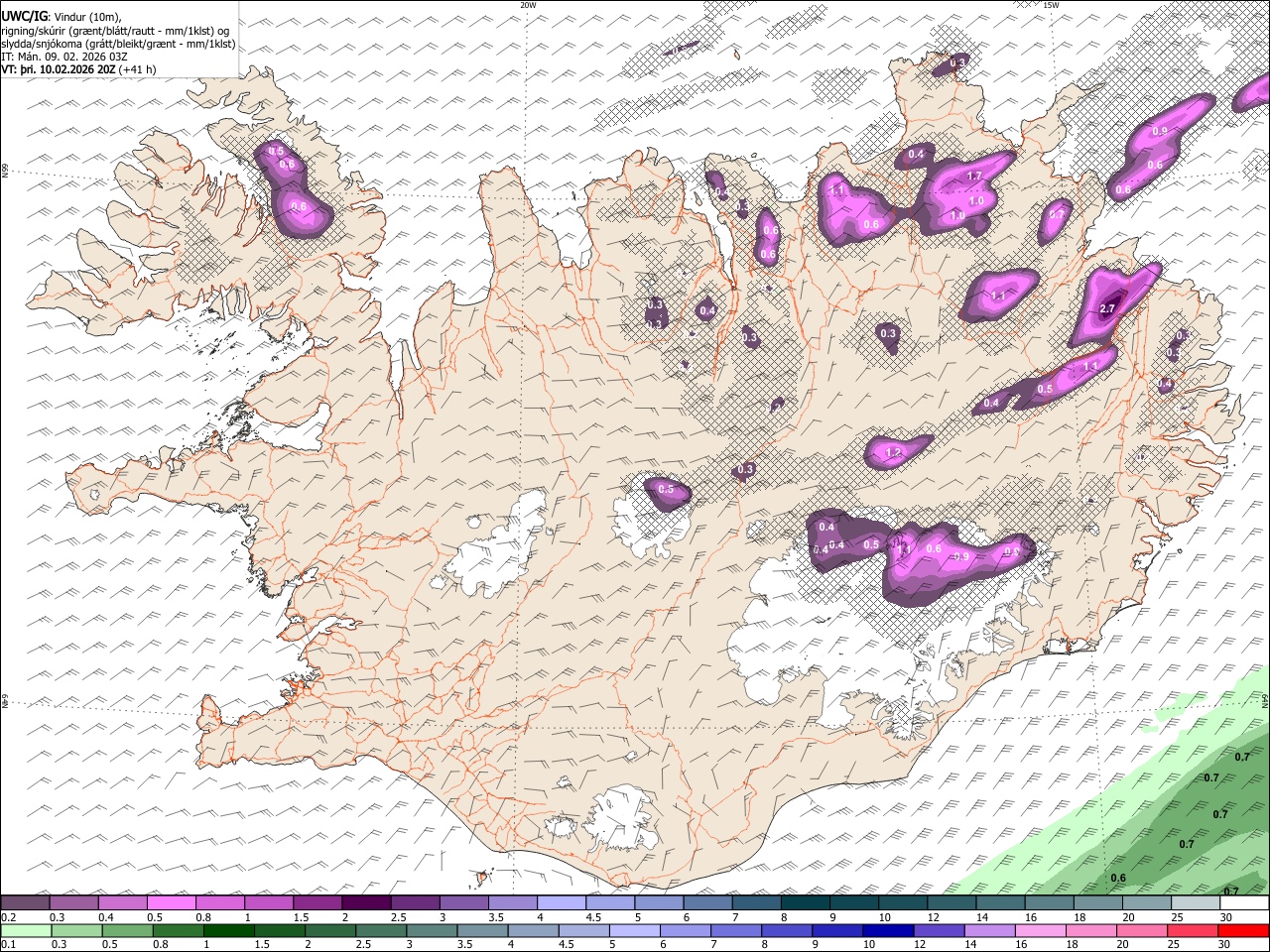Viewport: 1270px width, 952px height.
Task: Pick the red swatch ending the lower legend
Action: [x=1244, y=931]
